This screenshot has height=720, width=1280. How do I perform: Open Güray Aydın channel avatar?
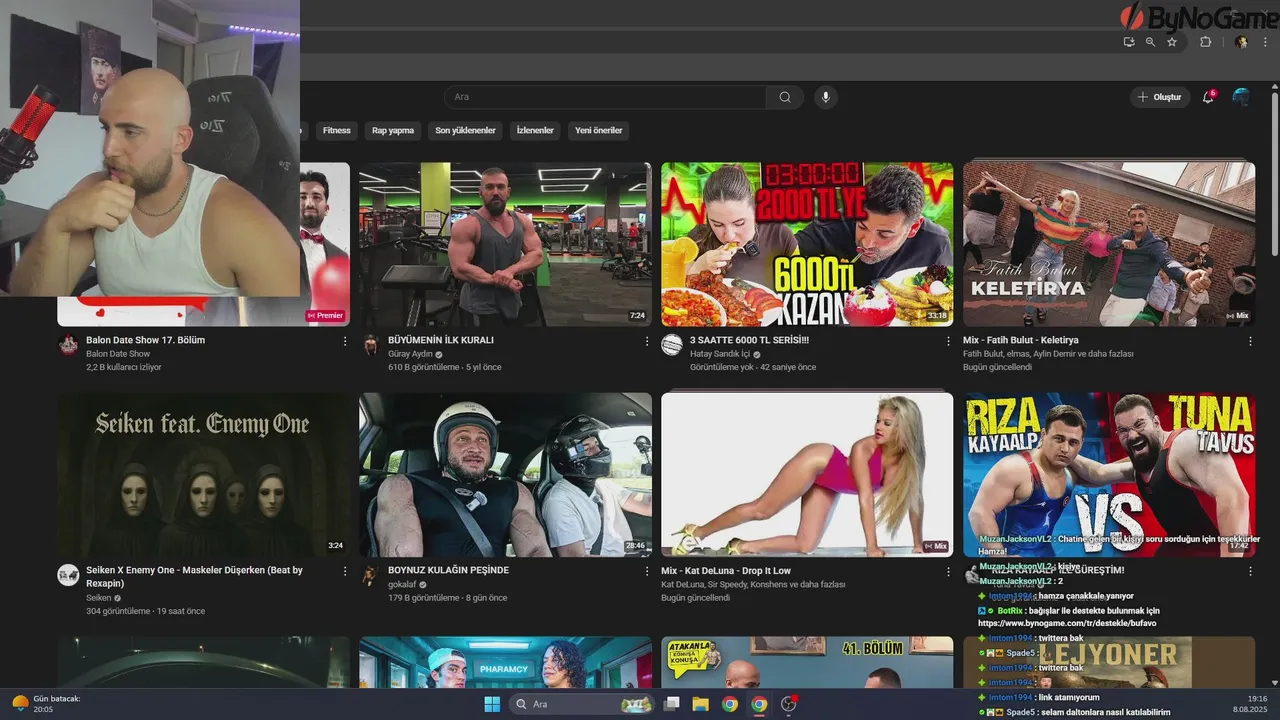[x=370, y=345]
